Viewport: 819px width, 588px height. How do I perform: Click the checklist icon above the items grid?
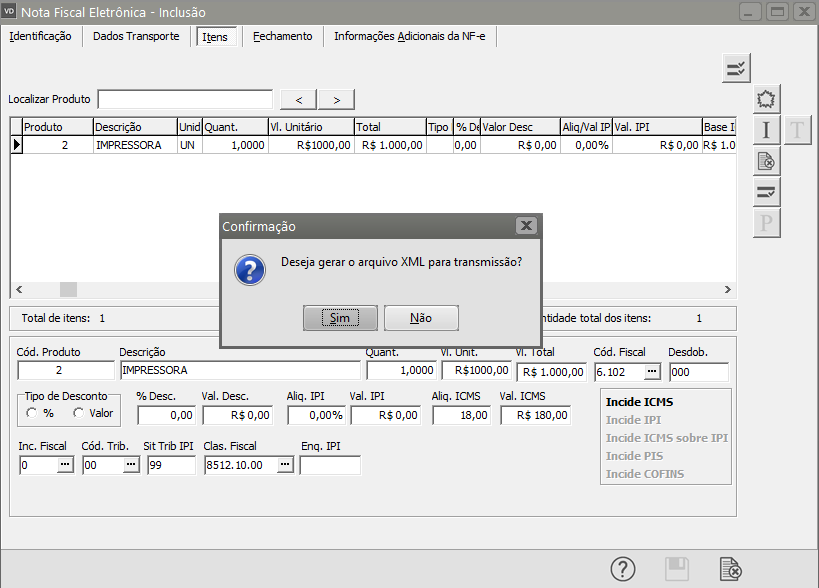point(736,68)
